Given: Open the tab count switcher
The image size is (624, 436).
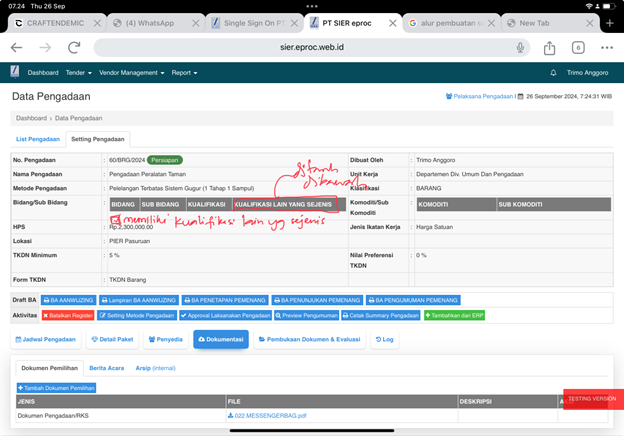Looking at the screenshot, I should point(578,48).
